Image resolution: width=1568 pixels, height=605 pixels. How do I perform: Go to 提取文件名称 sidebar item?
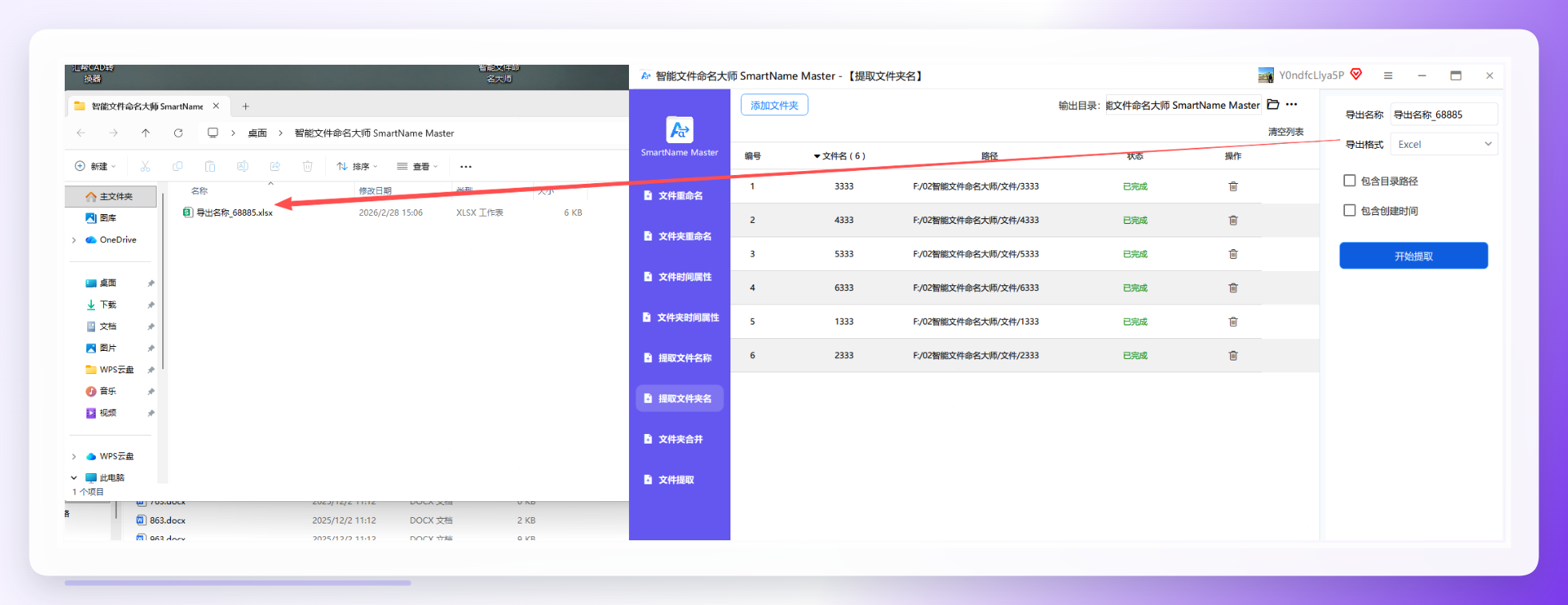[x=679, y=358]
